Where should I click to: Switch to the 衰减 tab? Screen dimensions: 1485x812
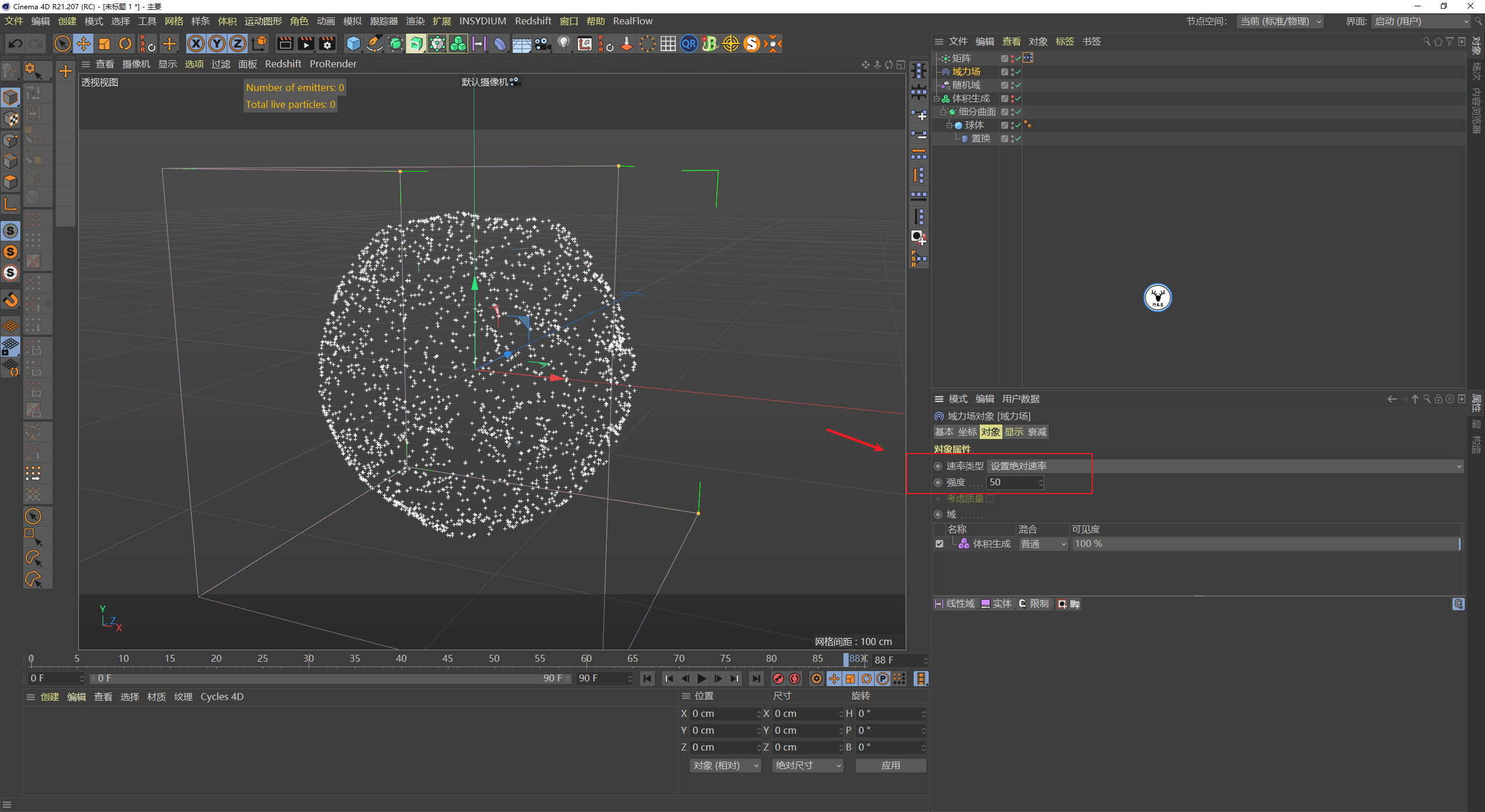(1037, 432)
